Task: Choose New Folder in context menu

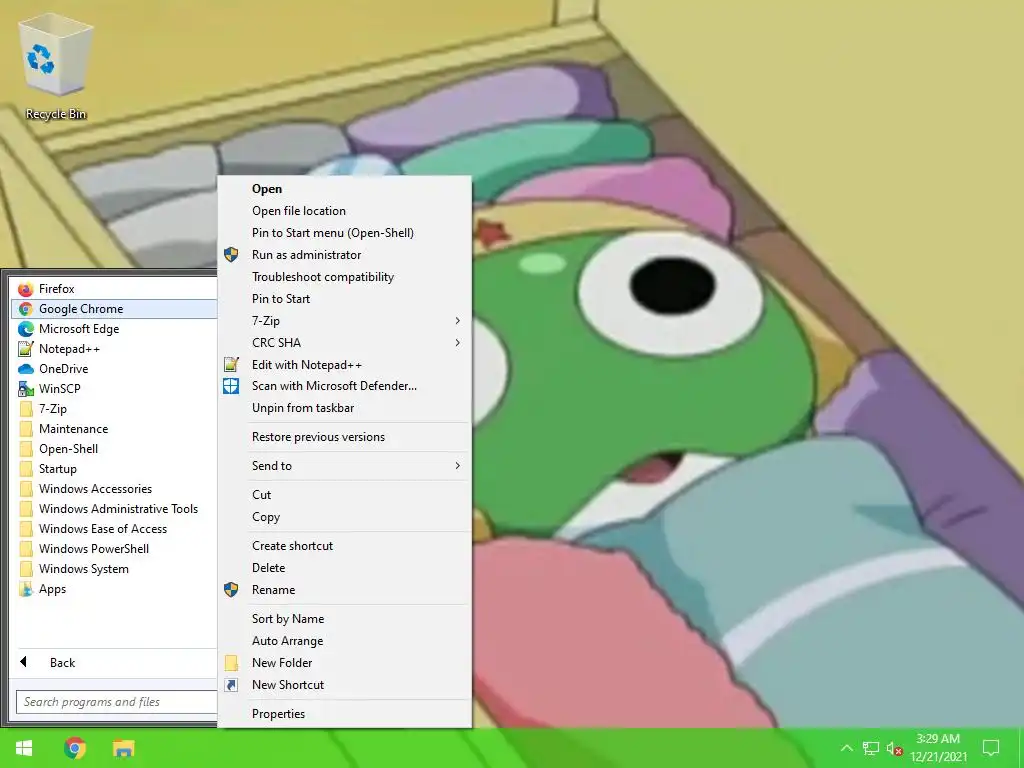Action: point(344,663)
